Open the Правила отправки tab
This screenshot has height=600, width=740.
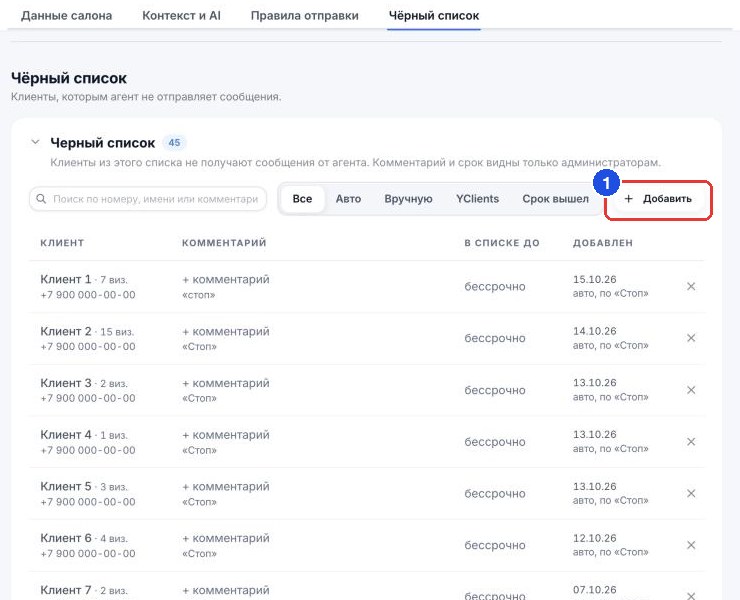pos(305,16)
